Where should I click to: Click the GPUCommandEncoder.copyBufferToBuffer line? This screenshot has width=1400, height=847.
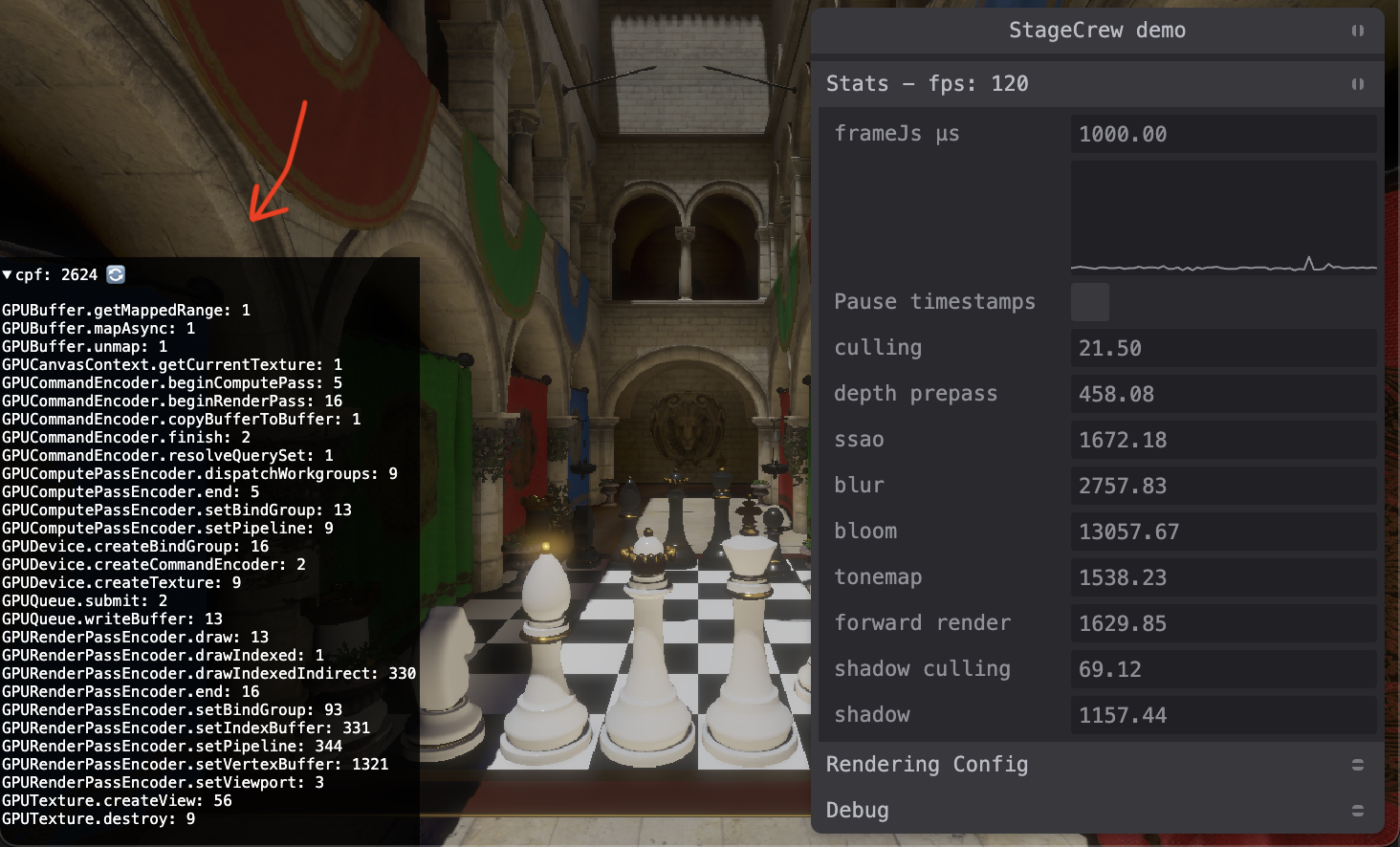pos(181,419)
